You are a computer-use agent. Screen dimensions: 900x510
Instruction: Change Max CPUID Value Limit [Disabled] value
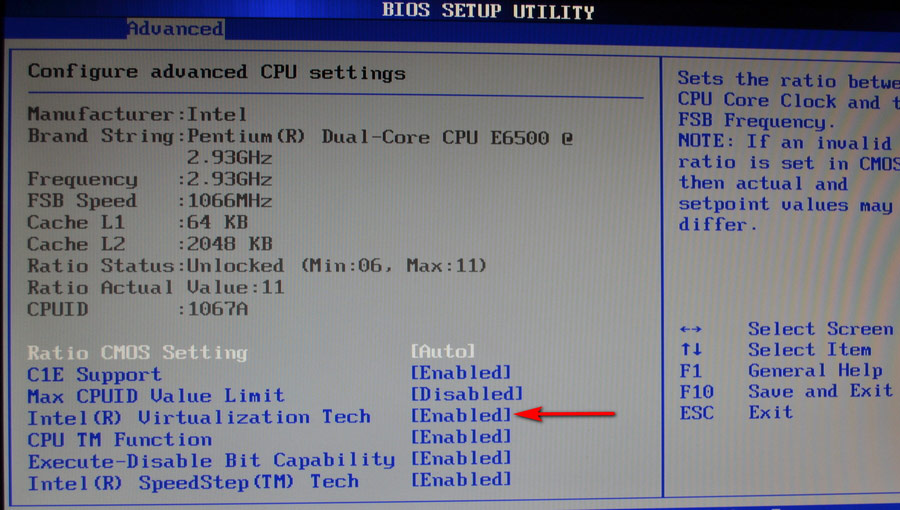click(467, 394)
